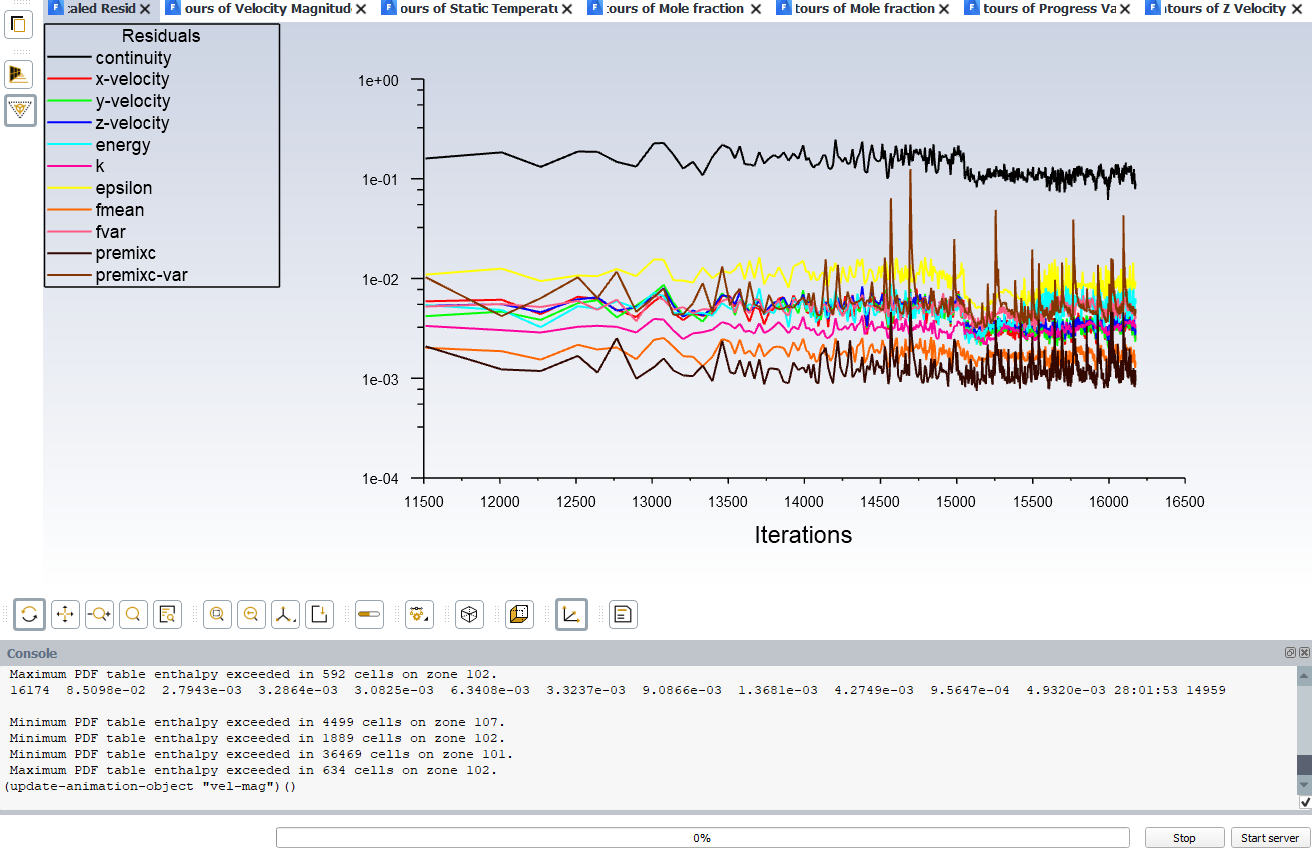This screenshot has height=849, width=1312.
Task: Choose the Zoom In/Out tool
Action: (x=99, y=614)
